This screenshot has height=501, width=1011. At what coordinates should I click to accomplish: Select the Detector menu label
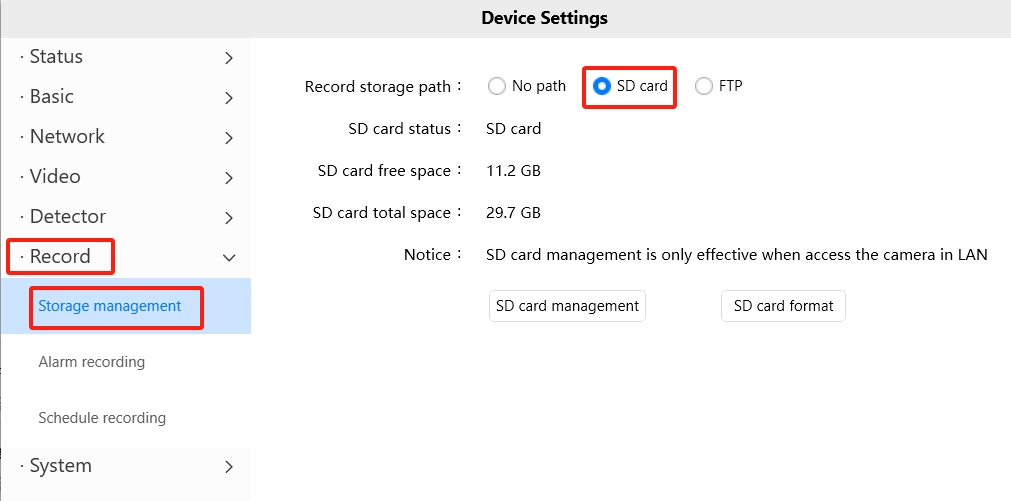(x=67, y=217)
